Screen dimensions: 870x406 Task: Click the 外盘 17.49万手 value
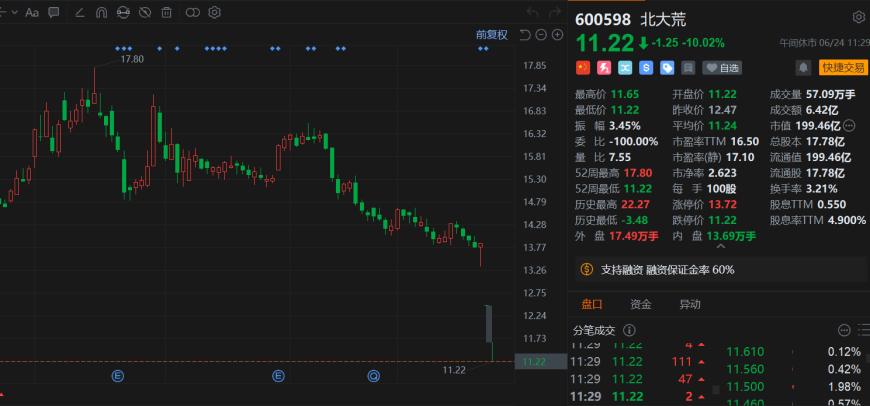[x=634, y=236]
